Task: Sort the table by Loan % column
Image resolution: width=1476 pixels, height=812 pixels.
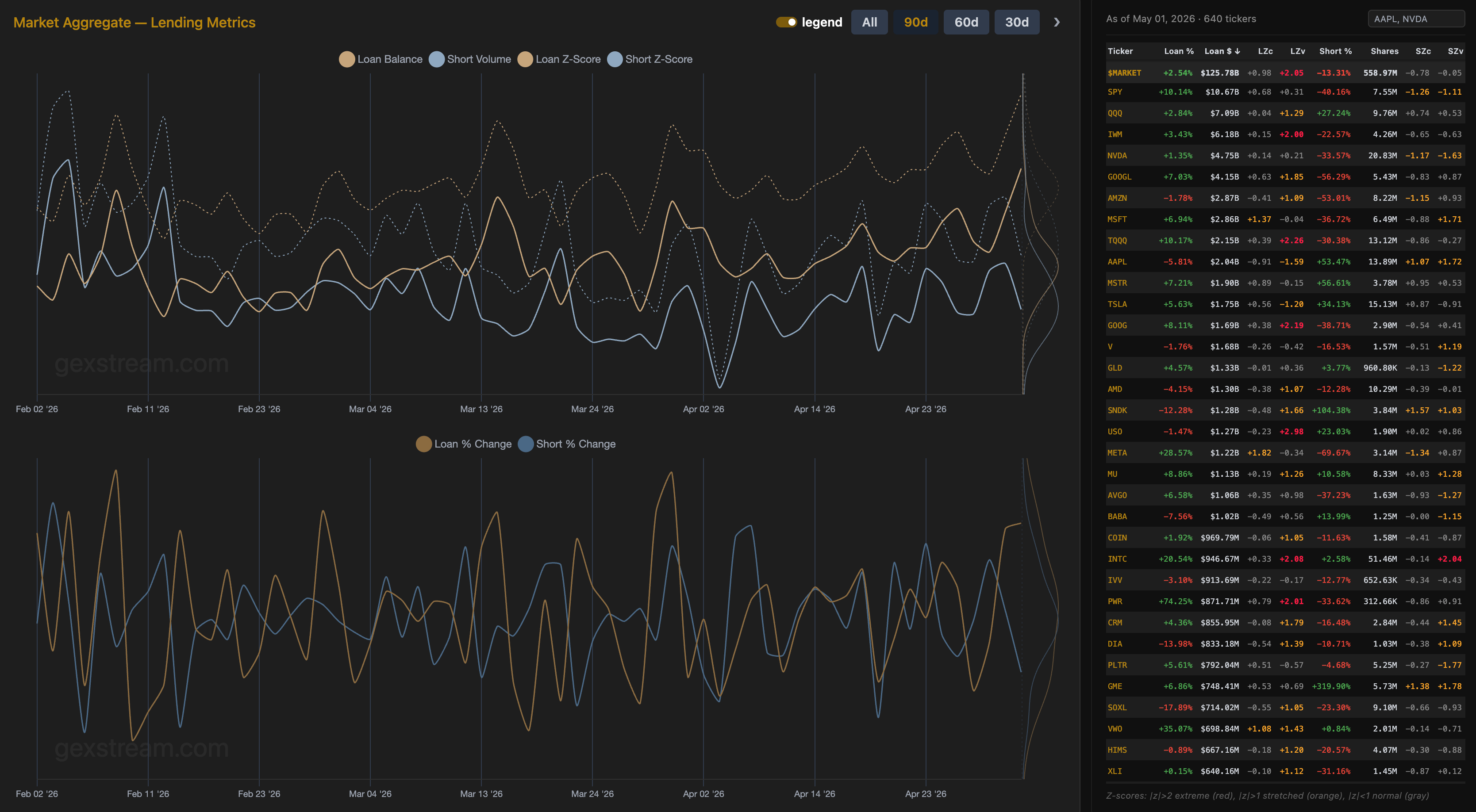Action: point(1179,51)
